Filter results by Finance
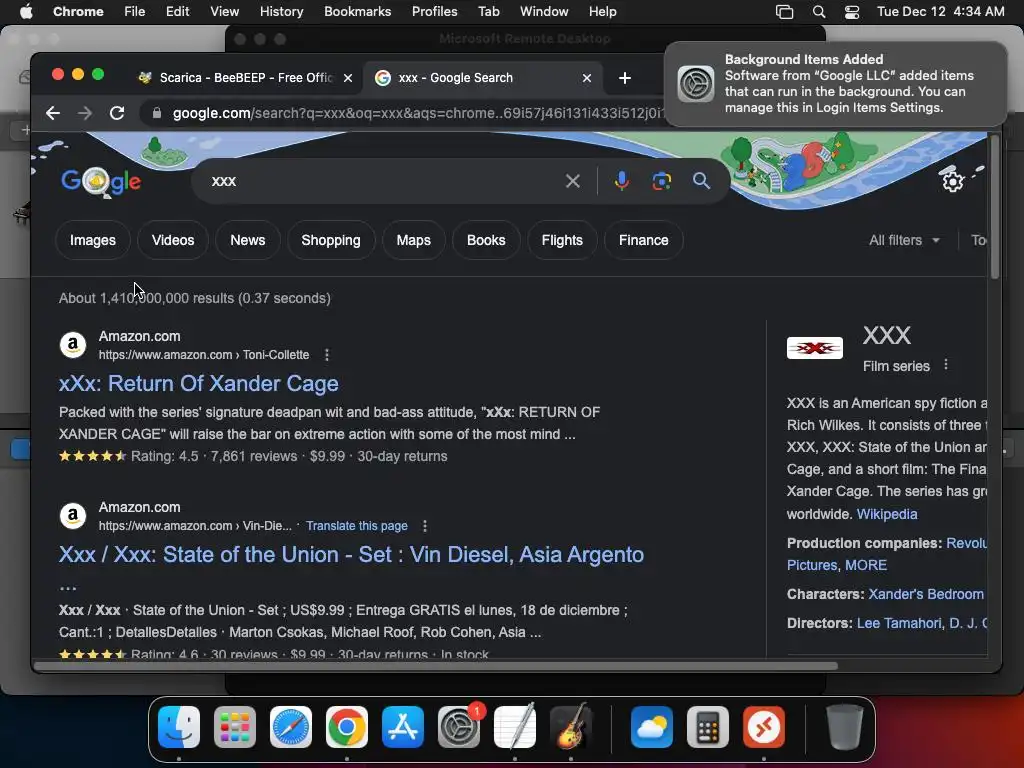Screen dimensions: 1024x768 point(643,240)
